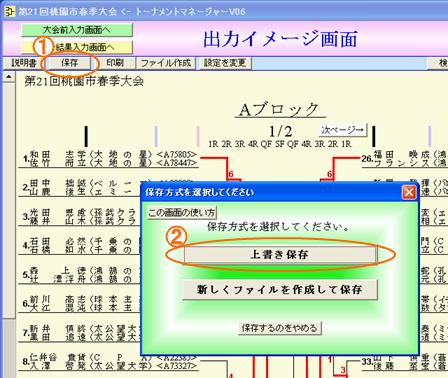Open 設定を変更 settings button
The image size is (448, 378).
pos(225,63)
